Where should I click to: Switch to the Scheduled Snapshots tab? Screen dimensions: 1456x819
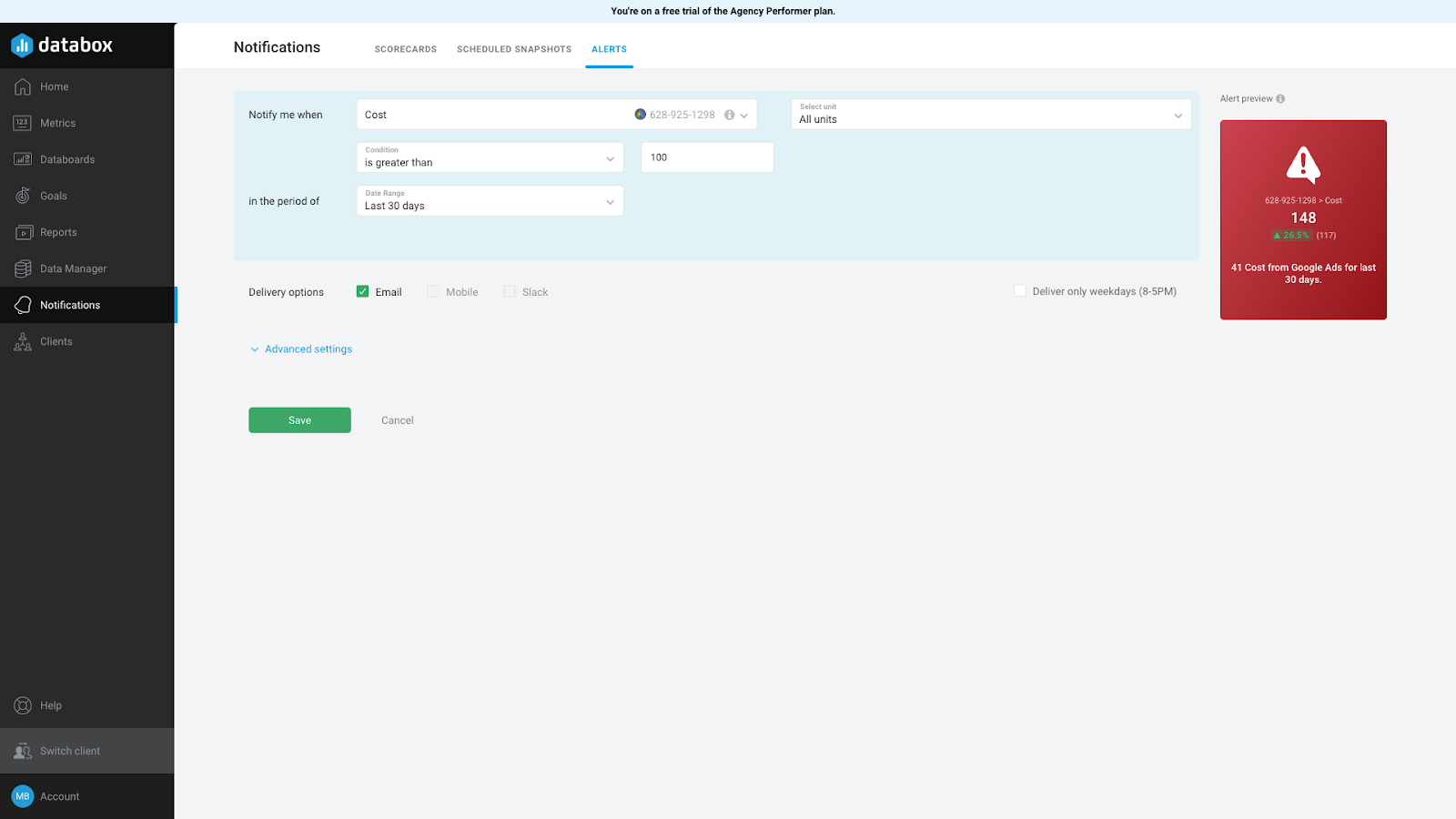coord(514,49)
